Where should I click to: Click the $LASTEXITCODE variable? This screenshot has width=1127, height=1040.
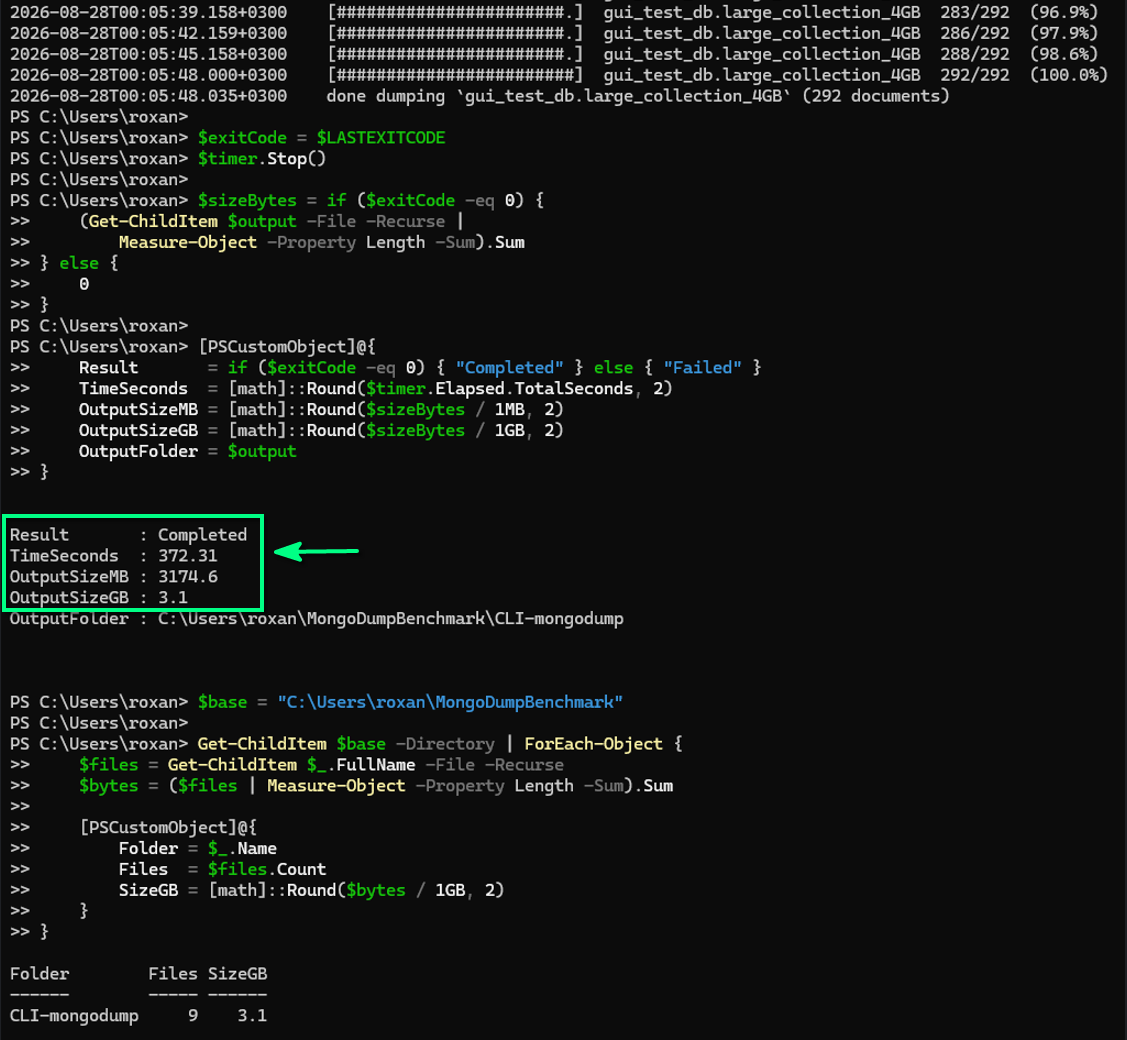[381, 137]
